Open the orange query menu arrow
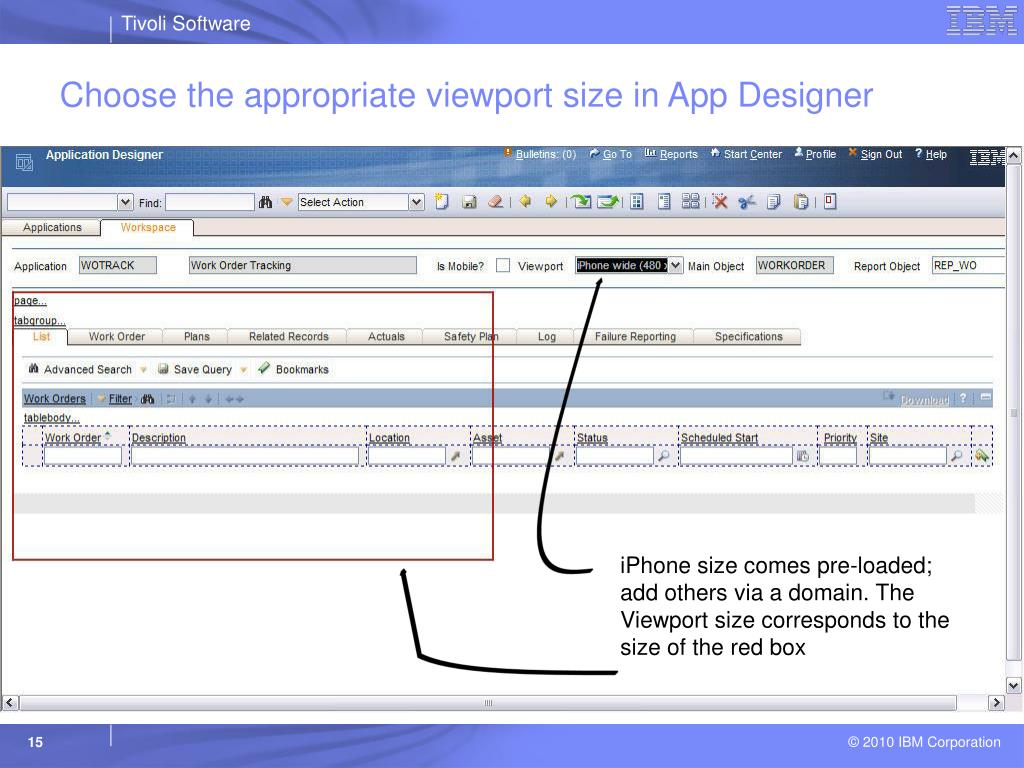1024x768 pixels. [286, 202]
